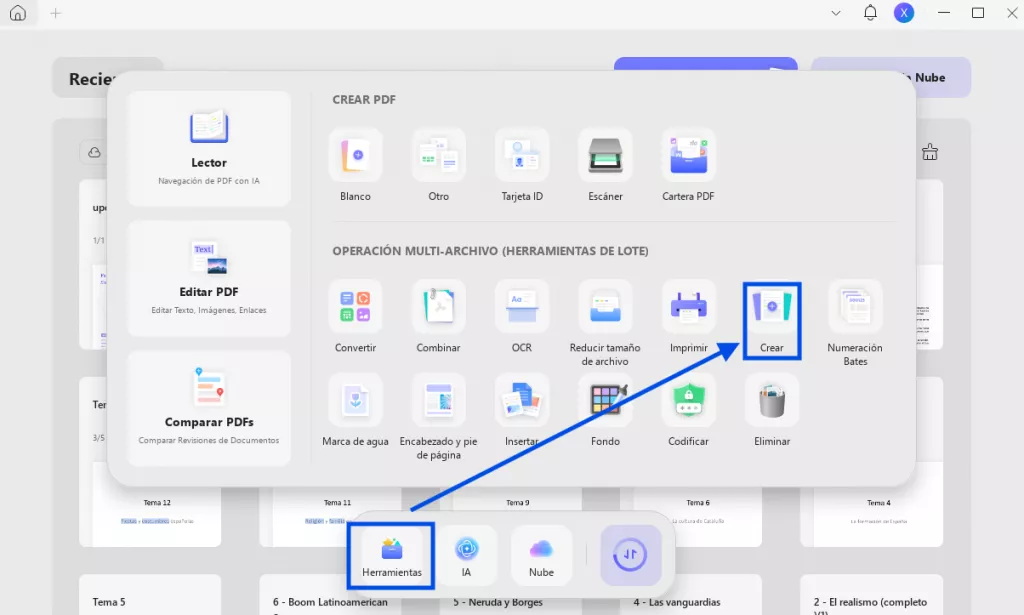Choose Tarjeta ID creation
This screenshot has height=615, width=1024.
tap(522, 165)
